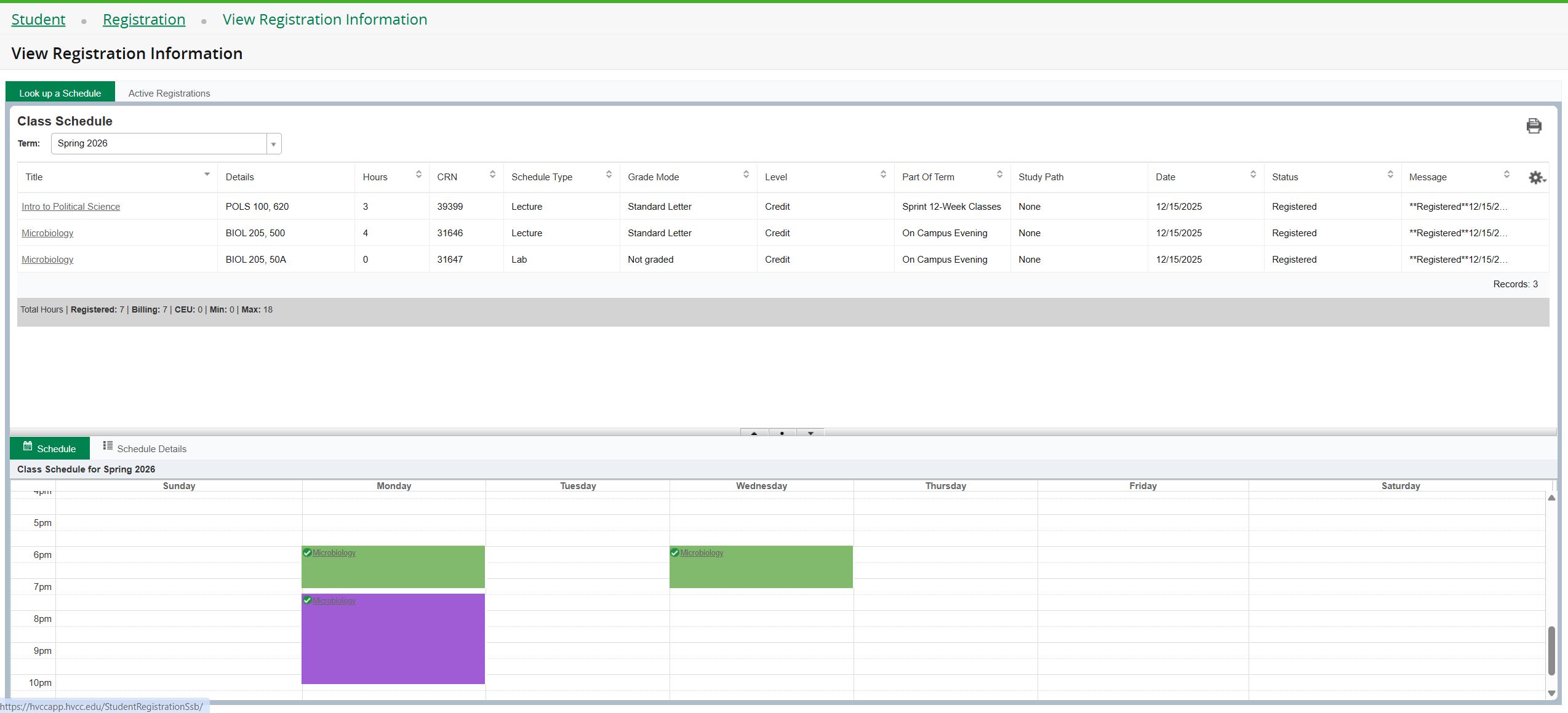This screenshot has width=1568, height=713.
Task: Collapse panel with splitter up arrow
Action: pos(754,433)
